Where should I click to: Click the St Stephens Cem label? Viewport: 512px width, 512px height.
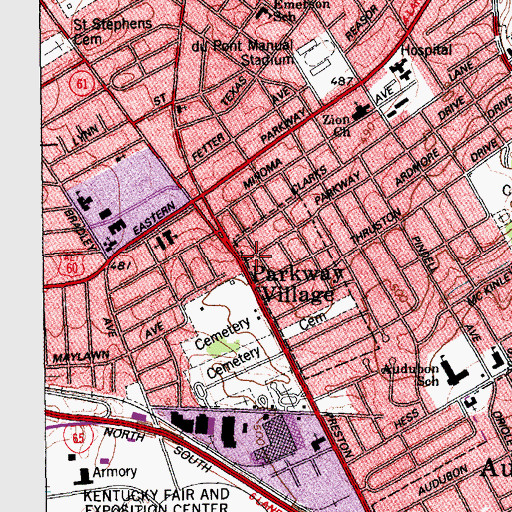(112, 32)
